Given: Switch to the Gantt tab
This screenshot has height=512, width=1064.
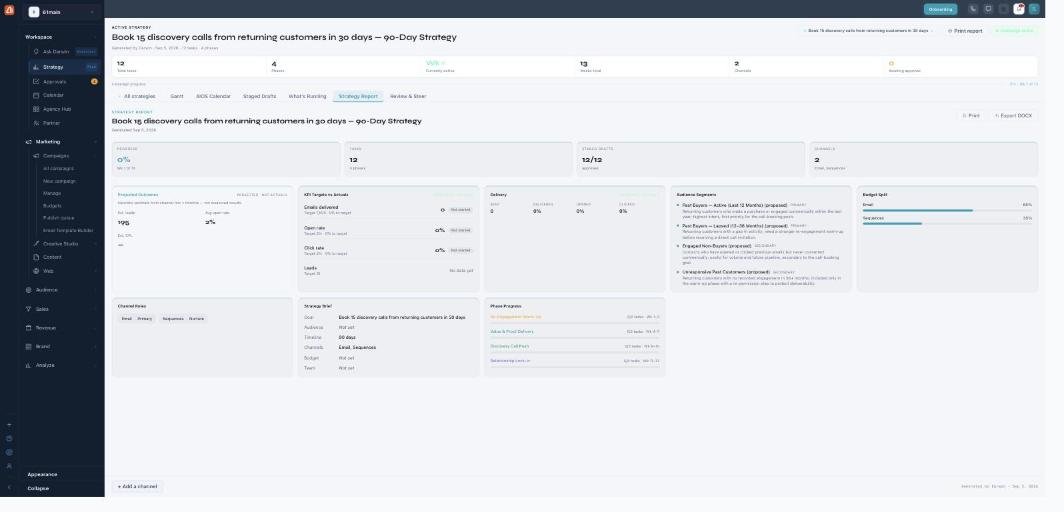Looking at the screenshot, I should pyautogui.click(x=176, y=96).
